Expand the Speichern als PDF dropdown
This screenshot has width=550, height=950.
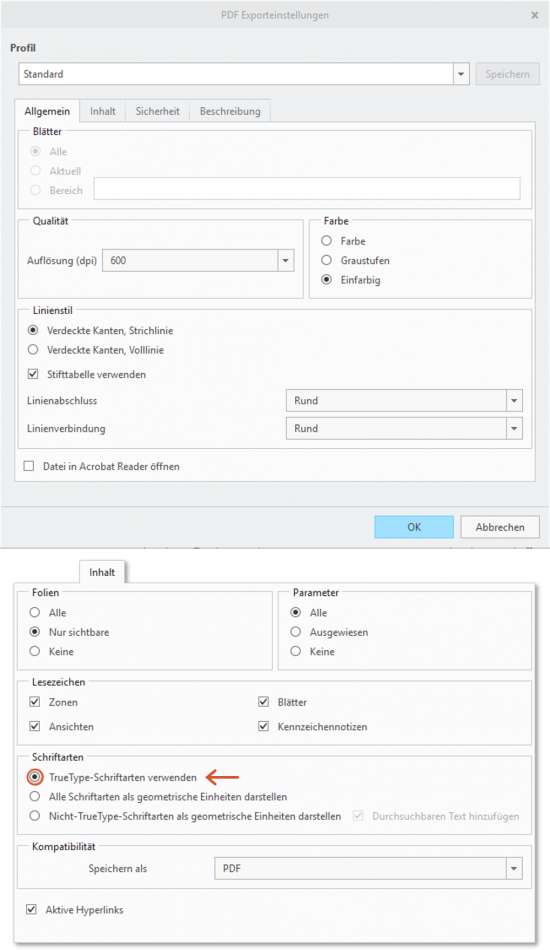[x=514, y=868]
